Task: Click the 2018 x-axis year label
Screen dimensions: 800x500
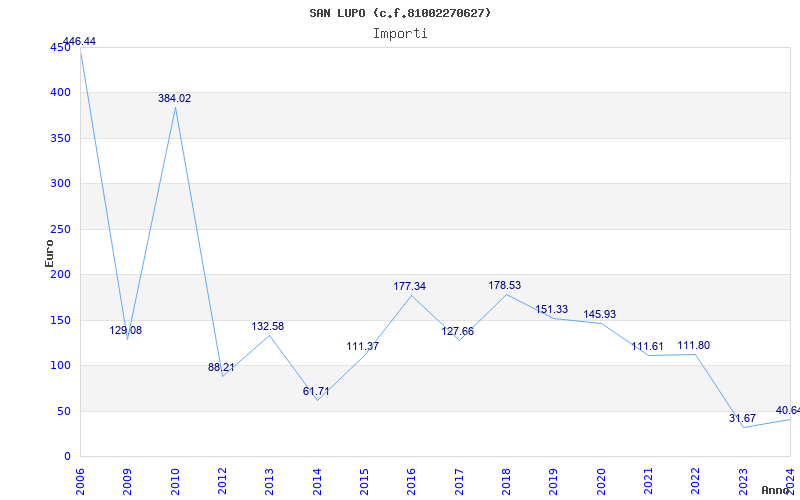Action: tap(506, 482)
